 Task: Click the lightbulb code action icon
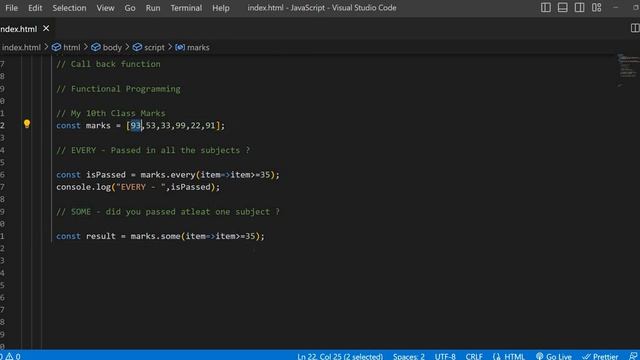tap(27, 124)
